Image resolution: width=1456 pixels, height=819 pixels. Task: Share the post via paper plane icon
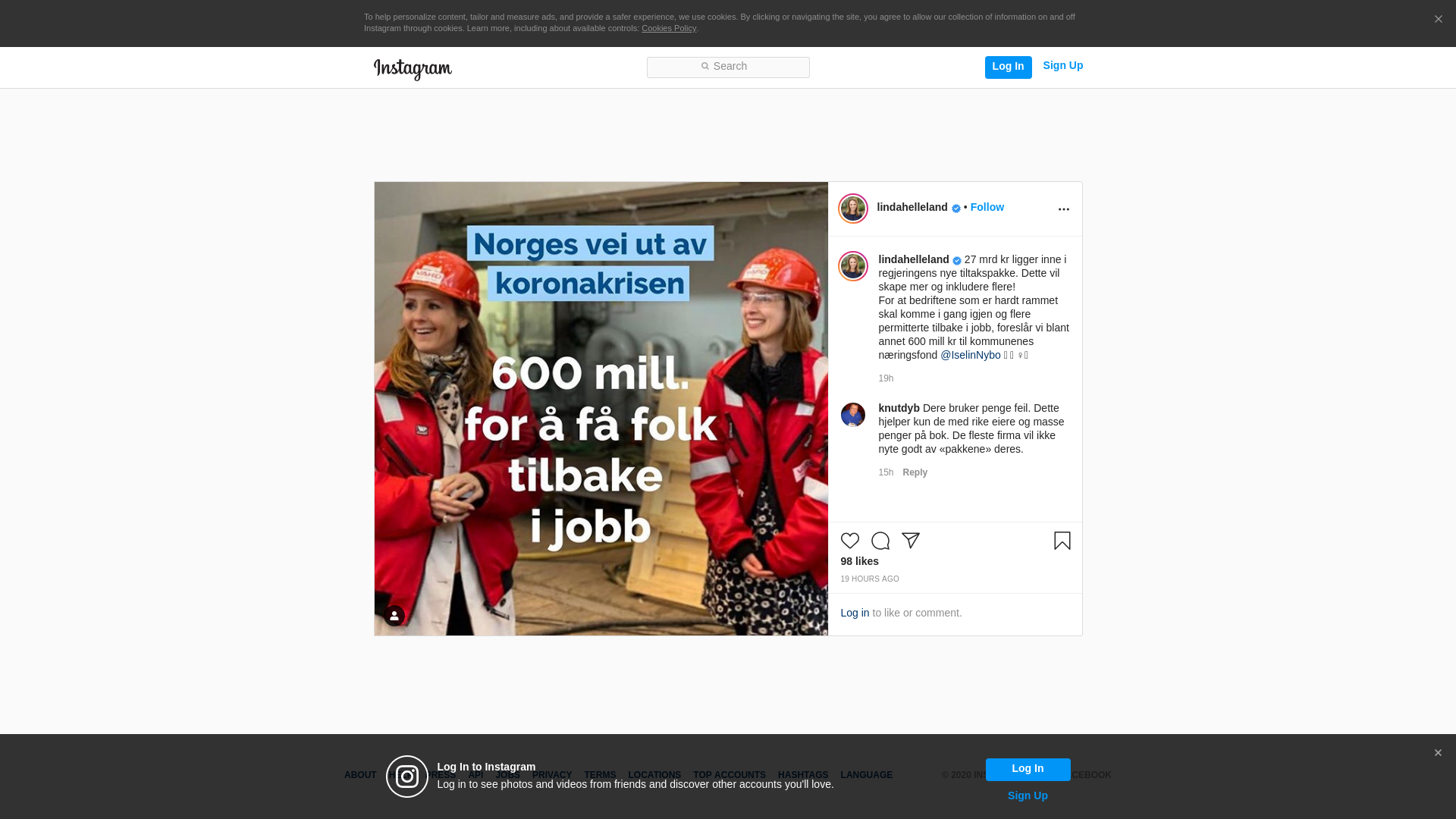coord(911,541)
